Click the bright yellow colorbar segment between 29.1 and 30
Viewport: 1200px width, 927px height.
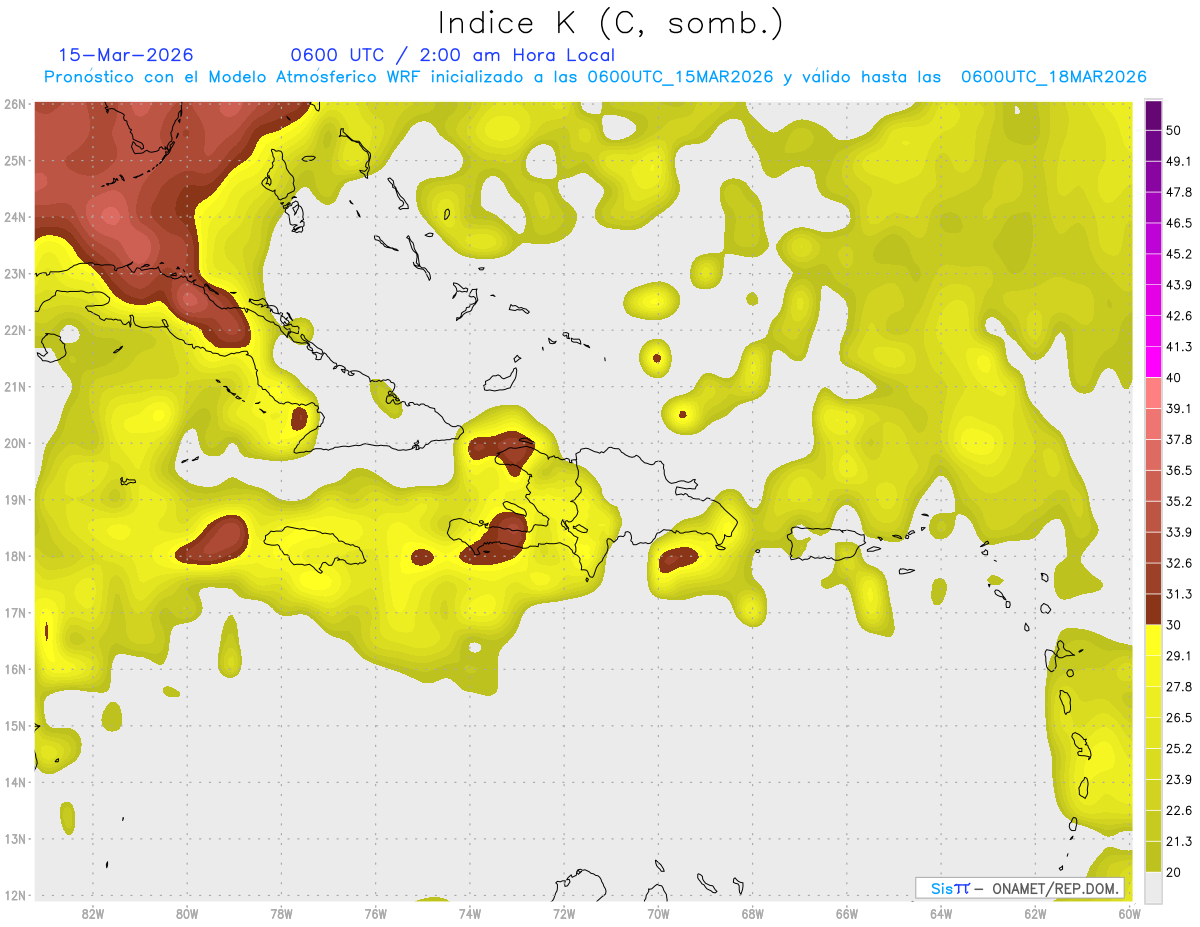point(1153,640)
